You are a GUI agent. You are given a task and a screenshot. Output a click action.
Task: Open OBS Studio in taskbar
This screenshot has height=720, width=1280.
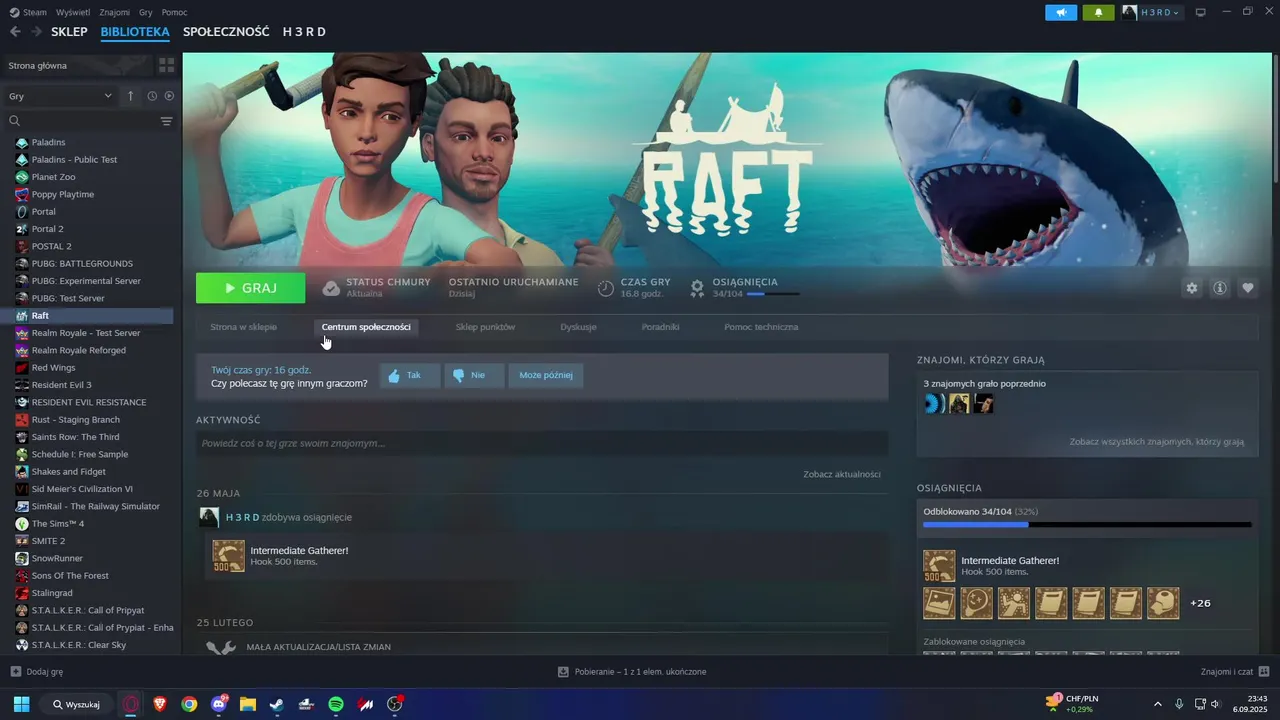click(395, 704)
